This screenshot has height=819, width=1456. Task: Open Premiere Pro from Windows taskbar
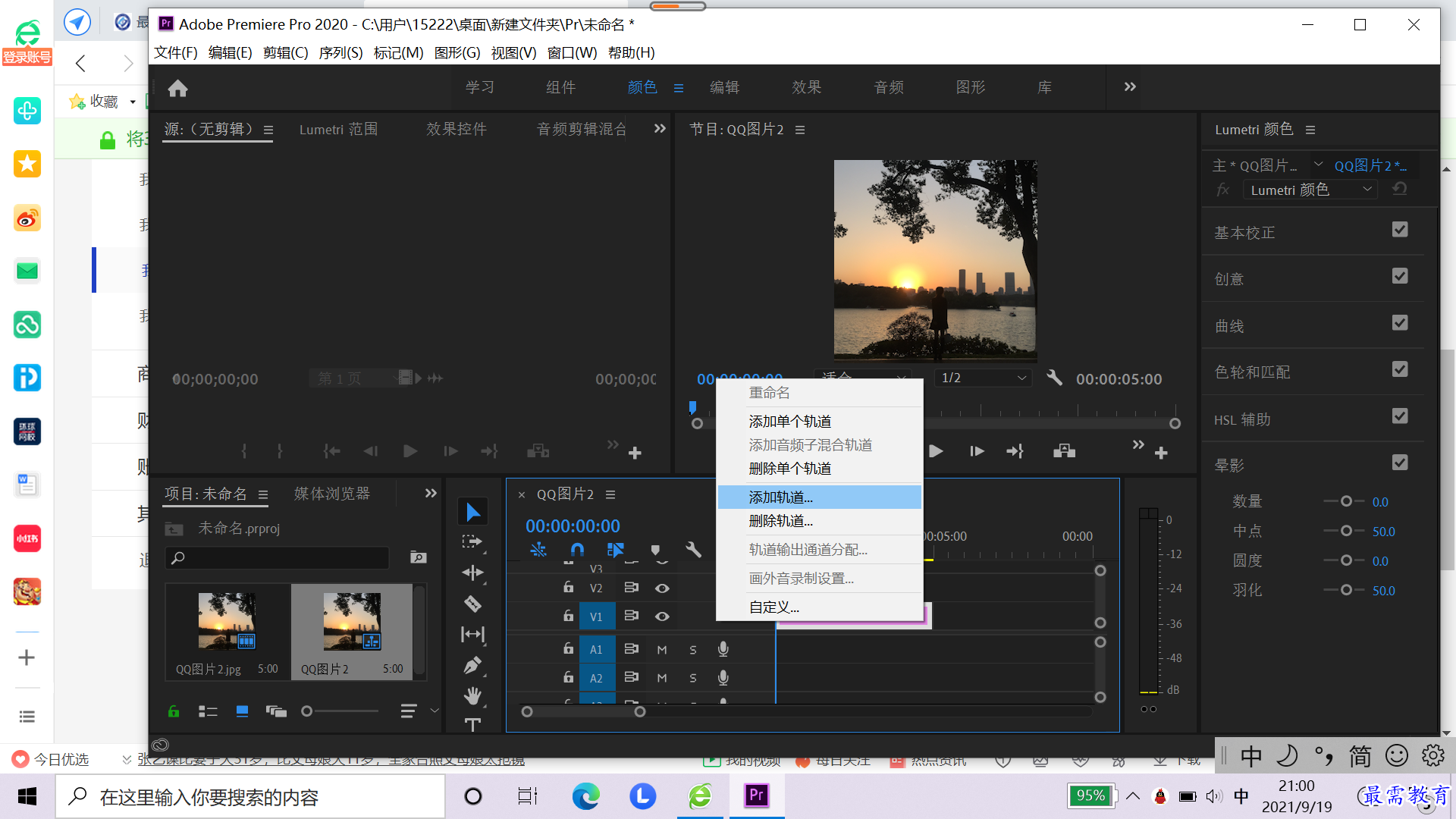[756, 795]
